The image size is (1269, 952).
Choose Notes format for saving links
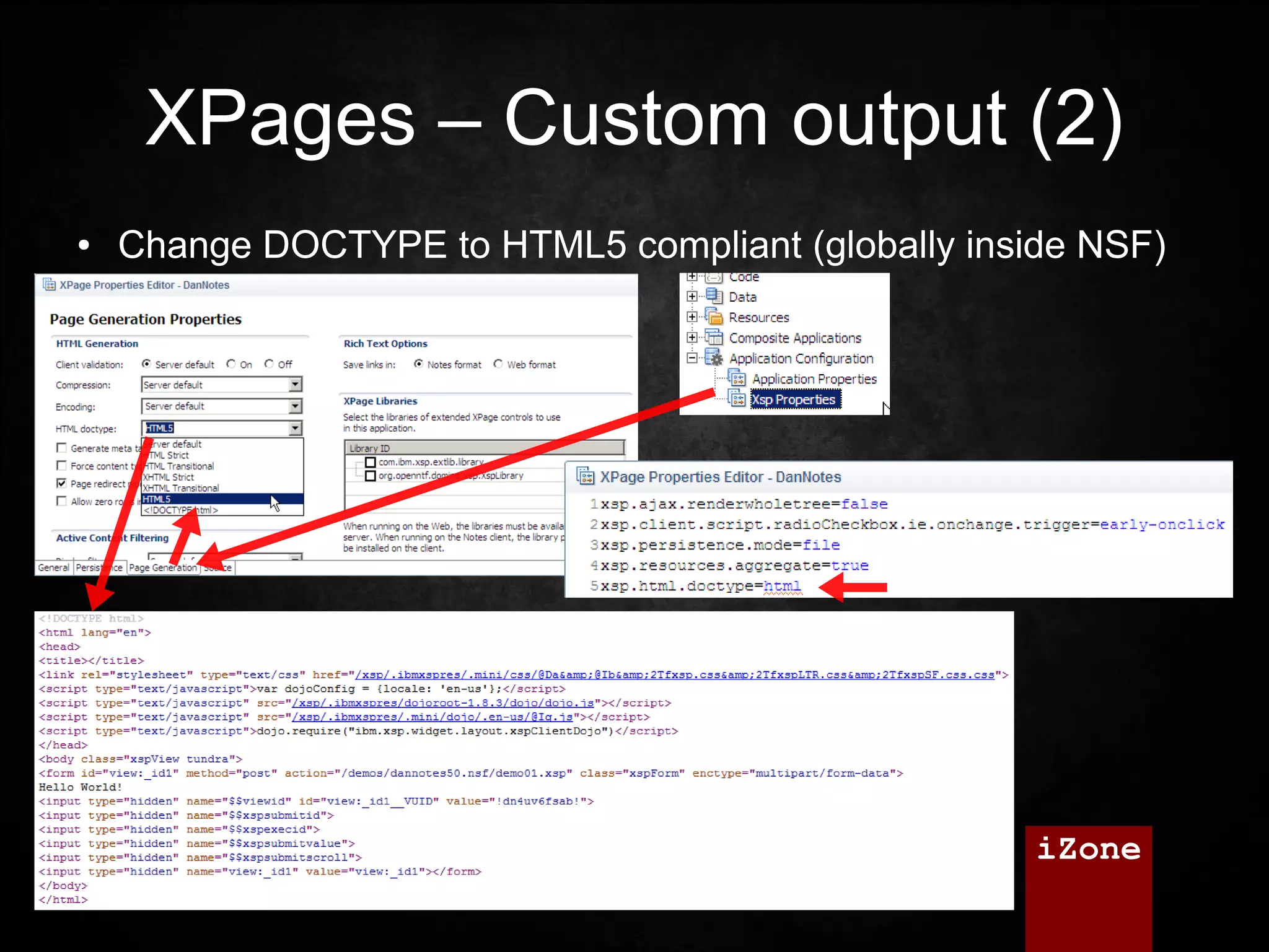[x=419, y=364]
